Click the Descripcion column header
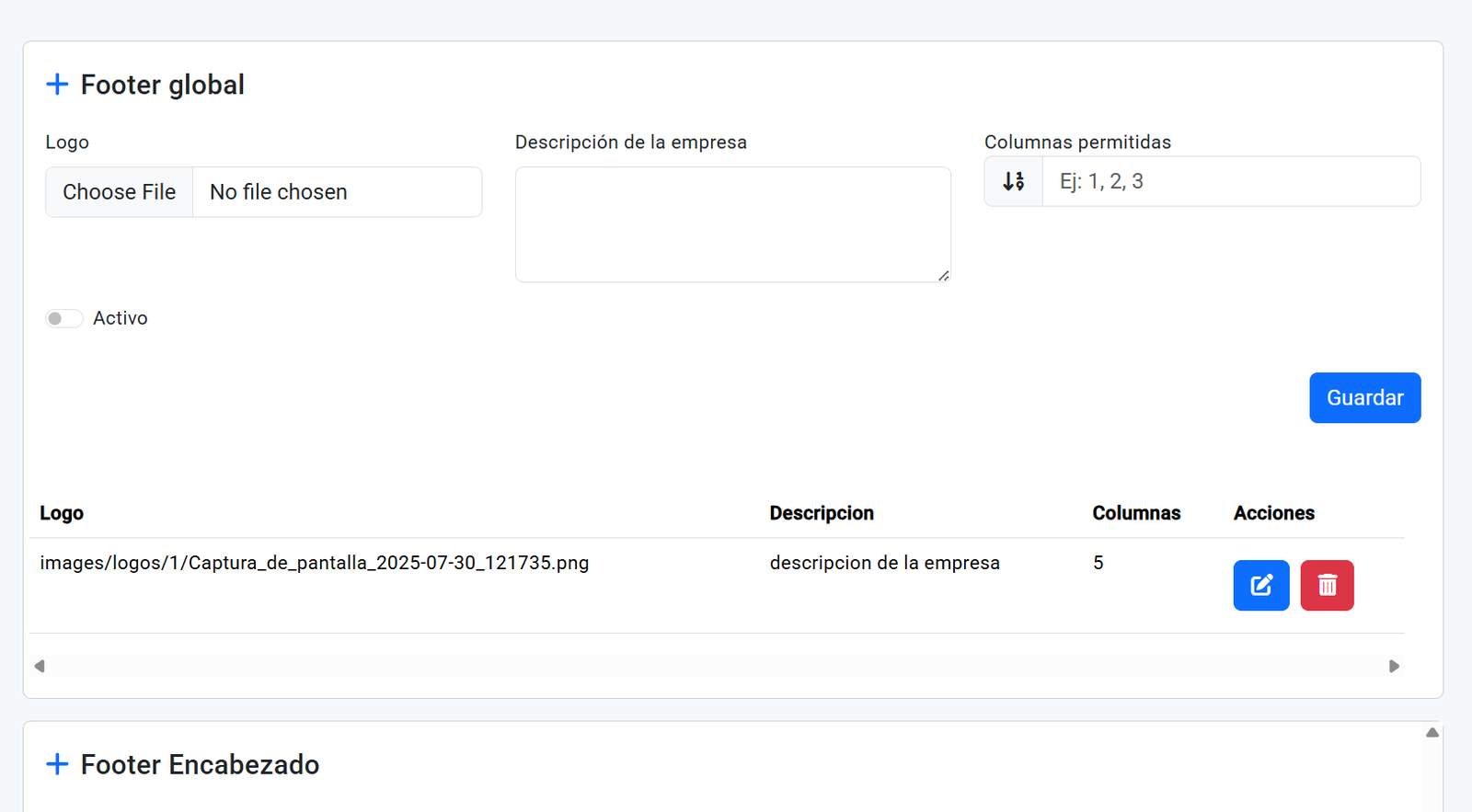This screenshot has width=1472, height=812. [x=822, y=513]
